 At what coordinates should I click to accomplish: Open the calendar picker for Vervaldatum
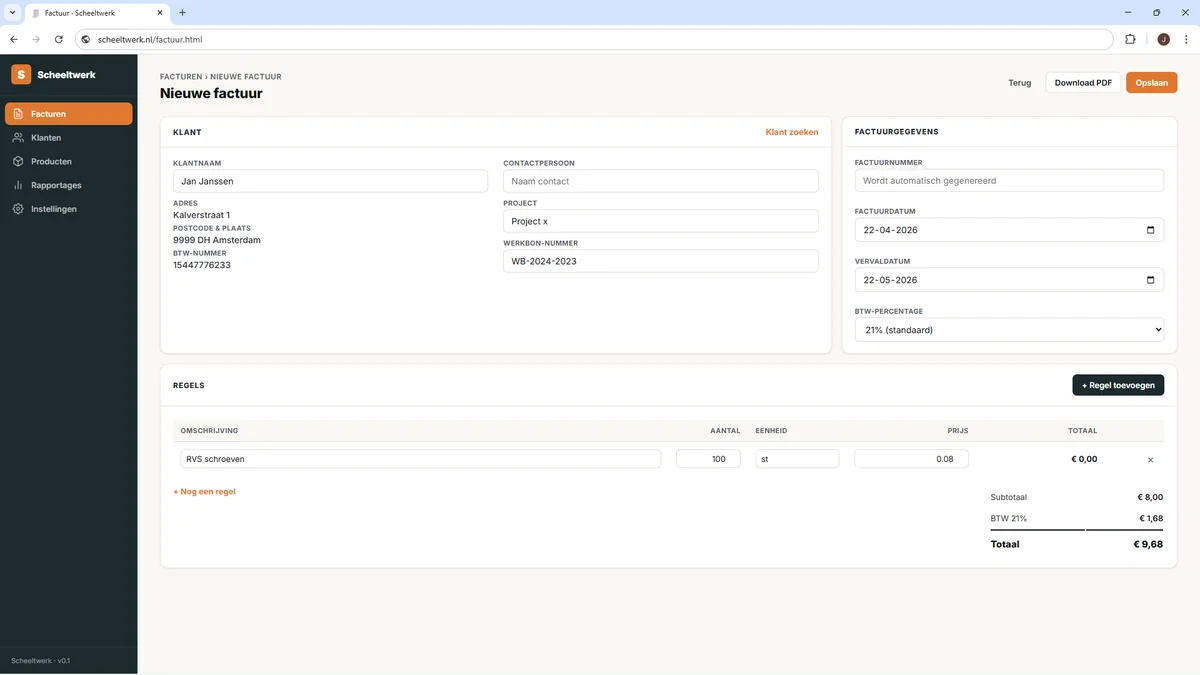pos(1150,280)
